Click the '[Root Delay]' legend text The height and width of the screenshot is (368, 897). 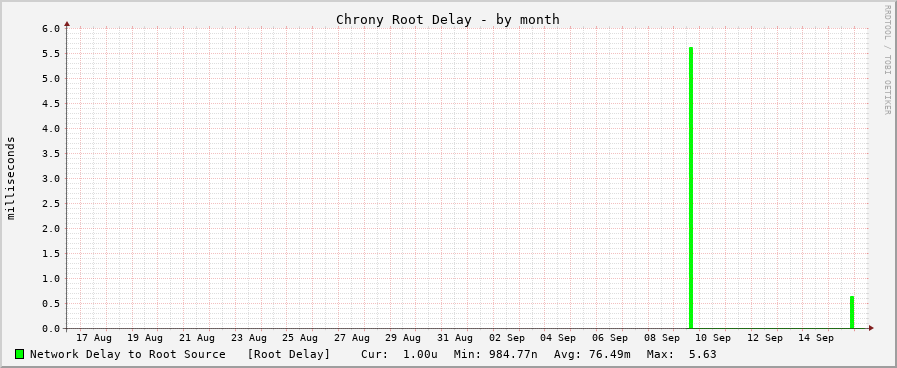click(x=289, y=354)
